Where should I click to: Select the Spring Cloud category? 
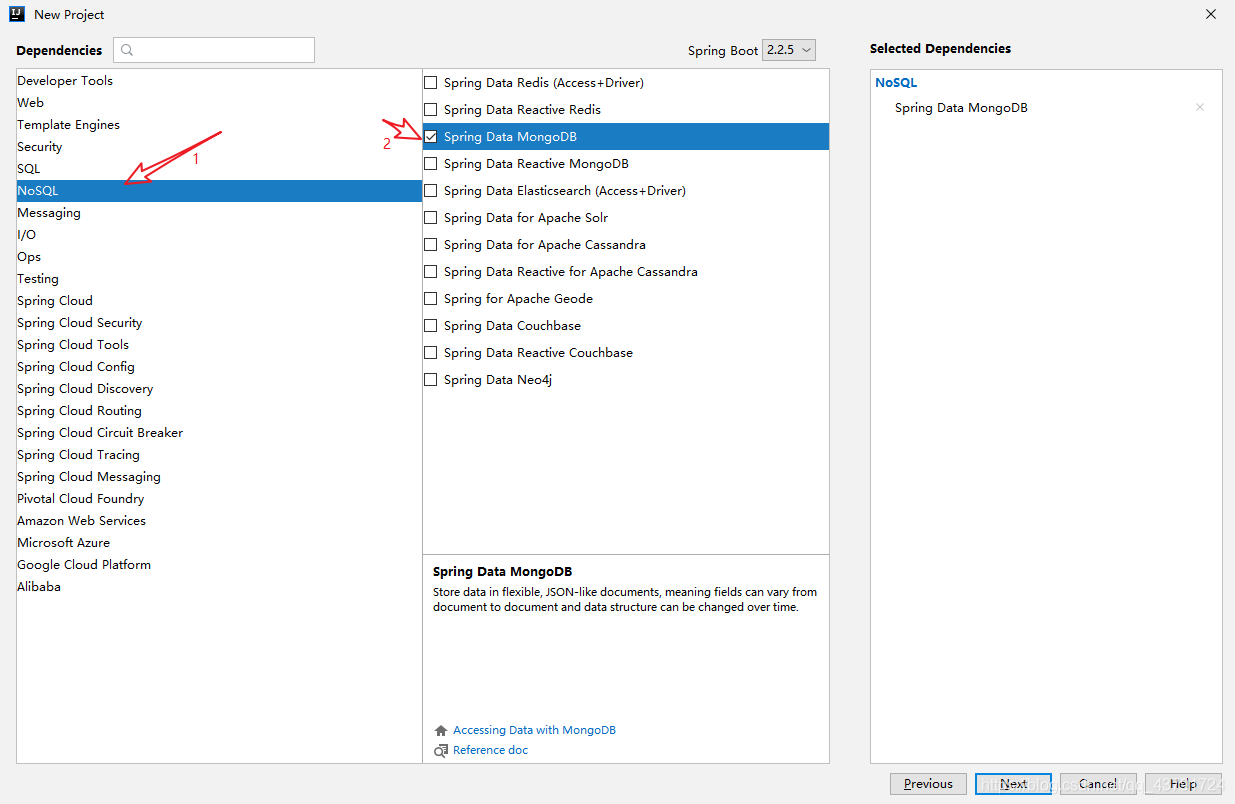pos(219,301)
